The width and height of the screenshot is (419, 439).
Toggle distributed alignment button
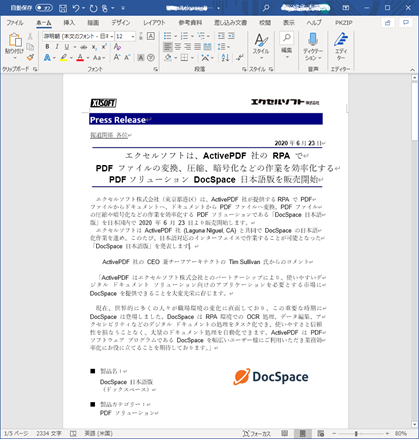point(207,47)
